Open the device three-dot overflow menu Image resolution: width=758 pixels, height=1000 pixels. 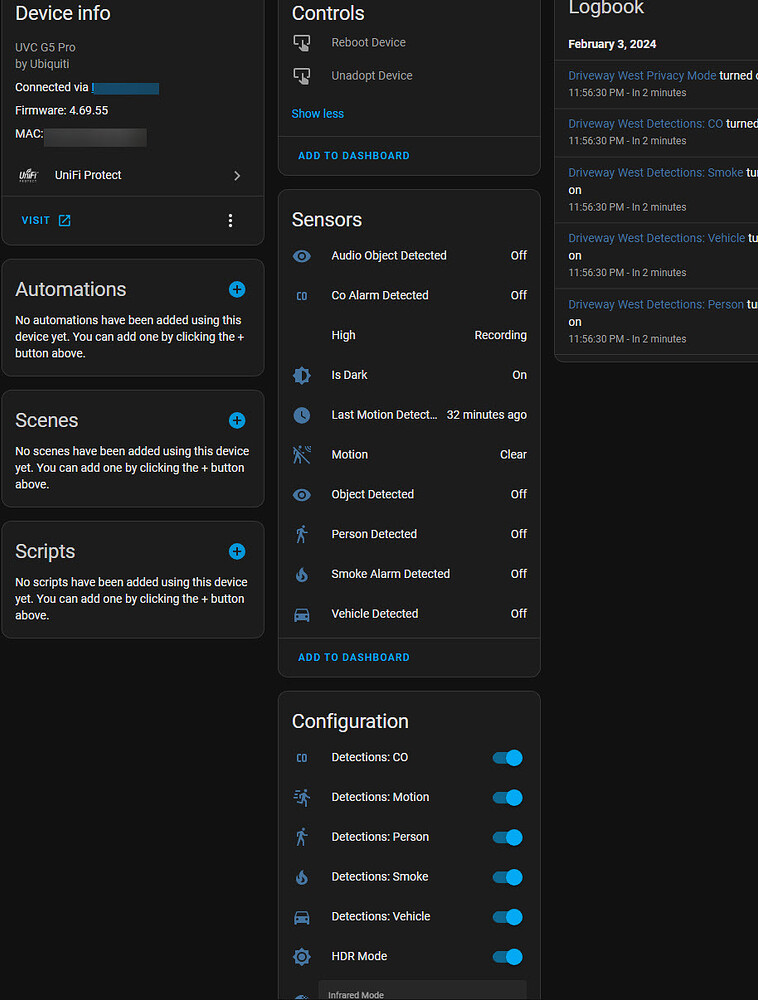click(230, 221)
